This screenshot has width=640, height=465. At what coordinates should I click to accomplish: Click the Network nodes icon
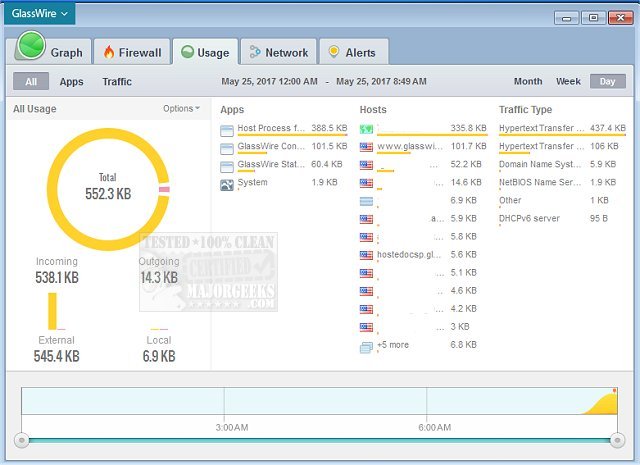coord(255,52)
